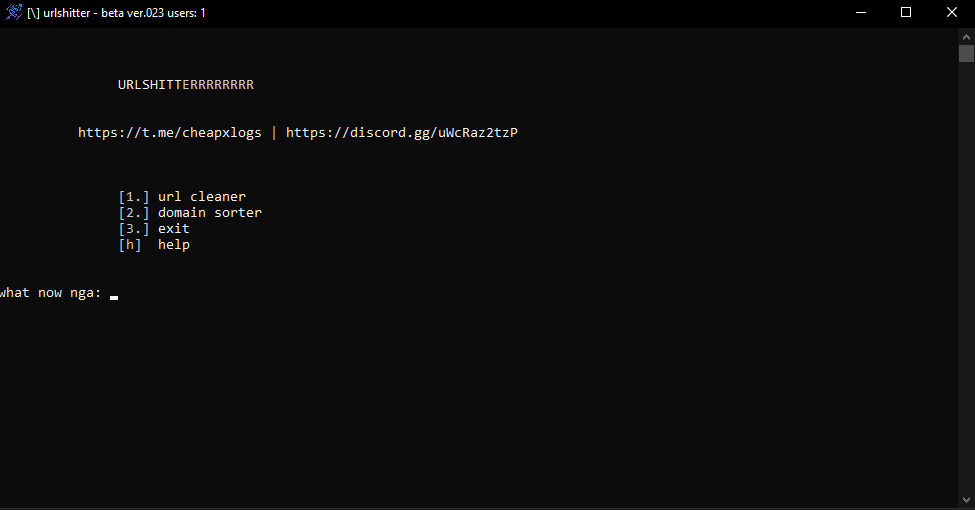Image resolution: width=975 pixels, height=510 pixels.
Task: Open the t.me/cheapxlogs Telegram link
Action: tap(170, 132)
